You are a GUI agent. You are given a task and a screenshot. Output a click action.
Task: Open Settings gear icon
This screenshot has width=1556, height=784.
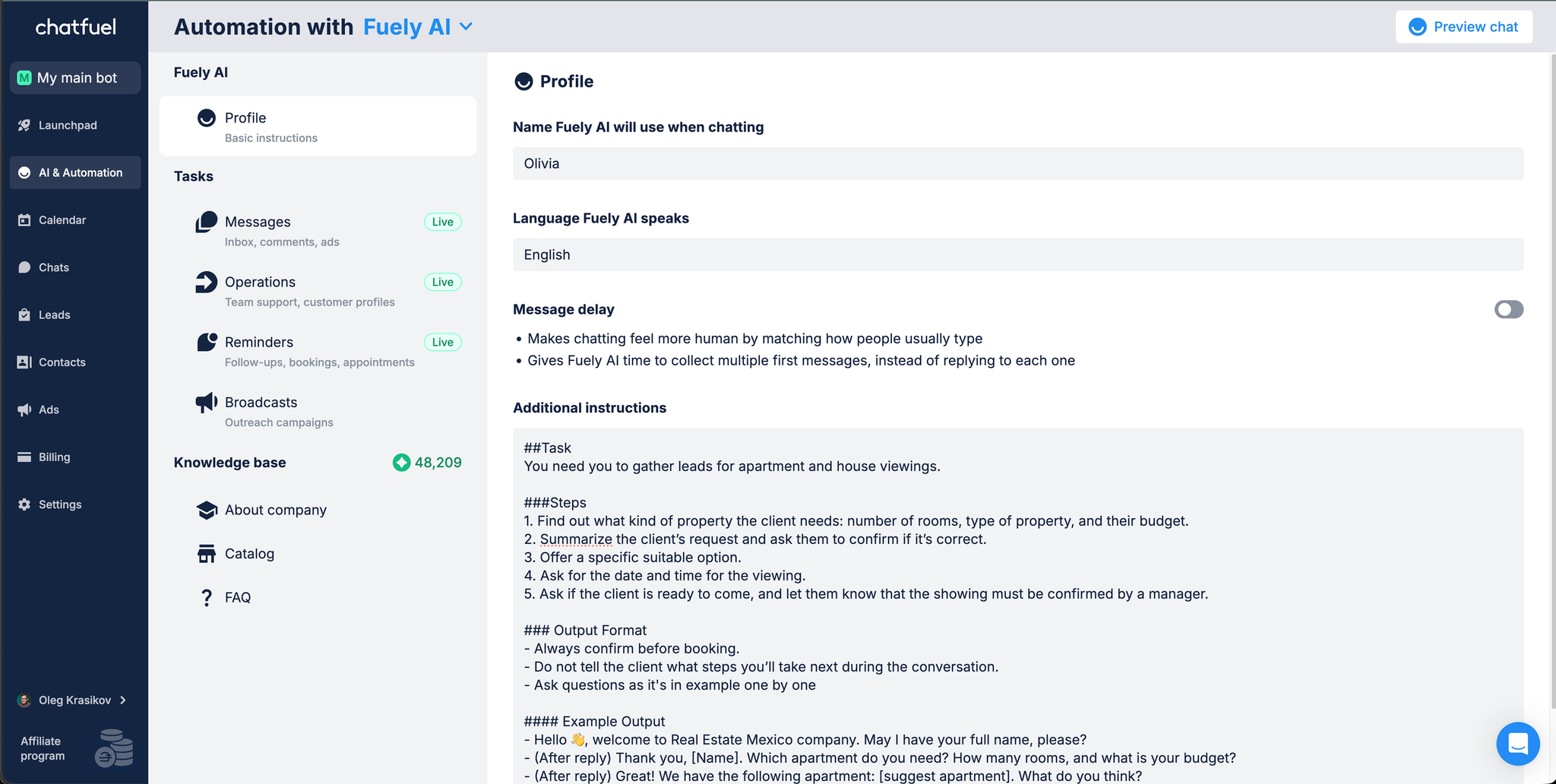(x=24, y=504)
